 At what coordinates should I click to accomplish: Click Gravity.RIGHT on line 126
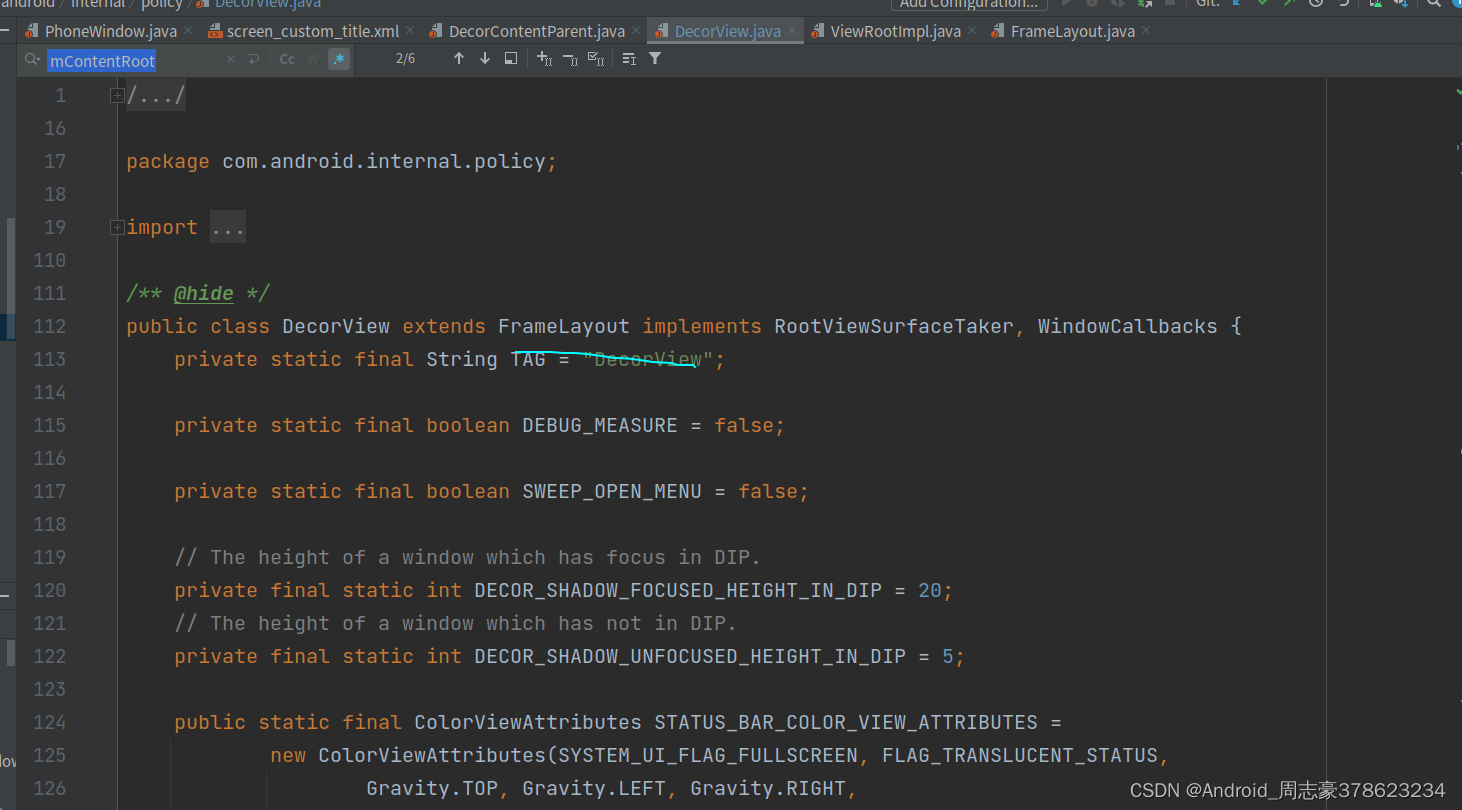coord(768,788)
